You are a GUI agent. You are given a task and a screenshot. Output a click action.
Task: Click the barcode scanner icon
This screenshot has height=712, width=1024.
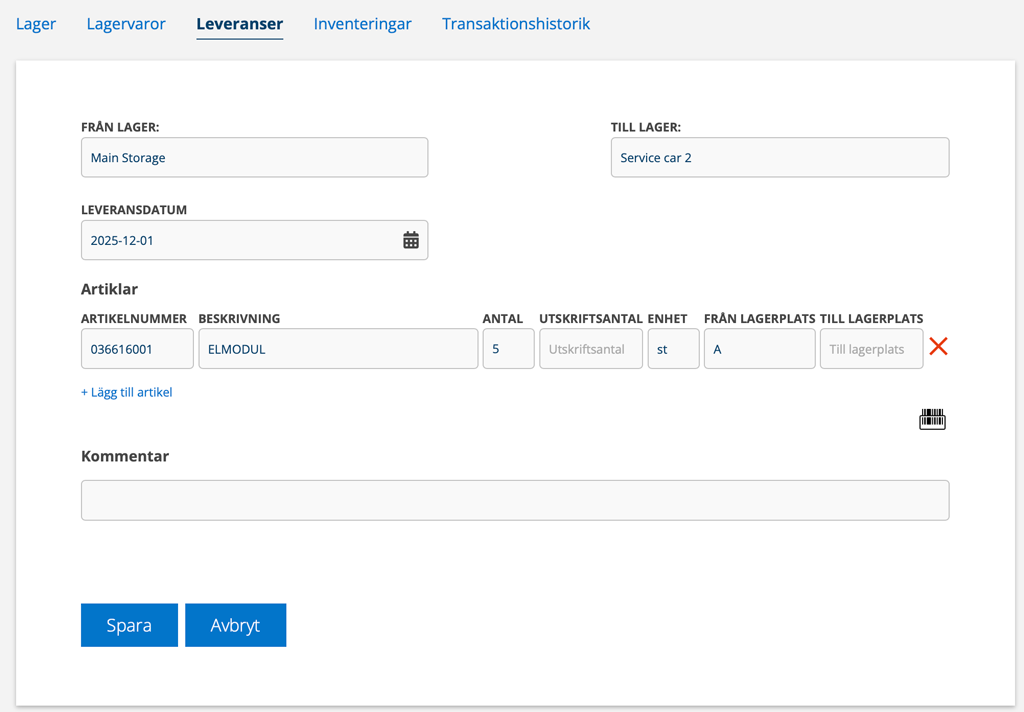point(932,420)
